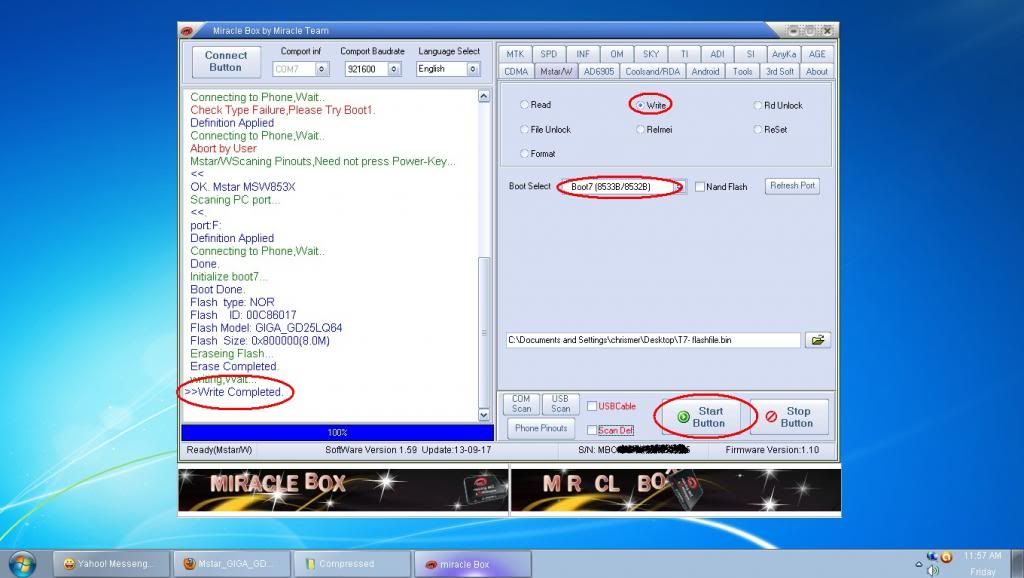Click the Refresh Port button
The image size is (1024, 578).
point(792,186)
